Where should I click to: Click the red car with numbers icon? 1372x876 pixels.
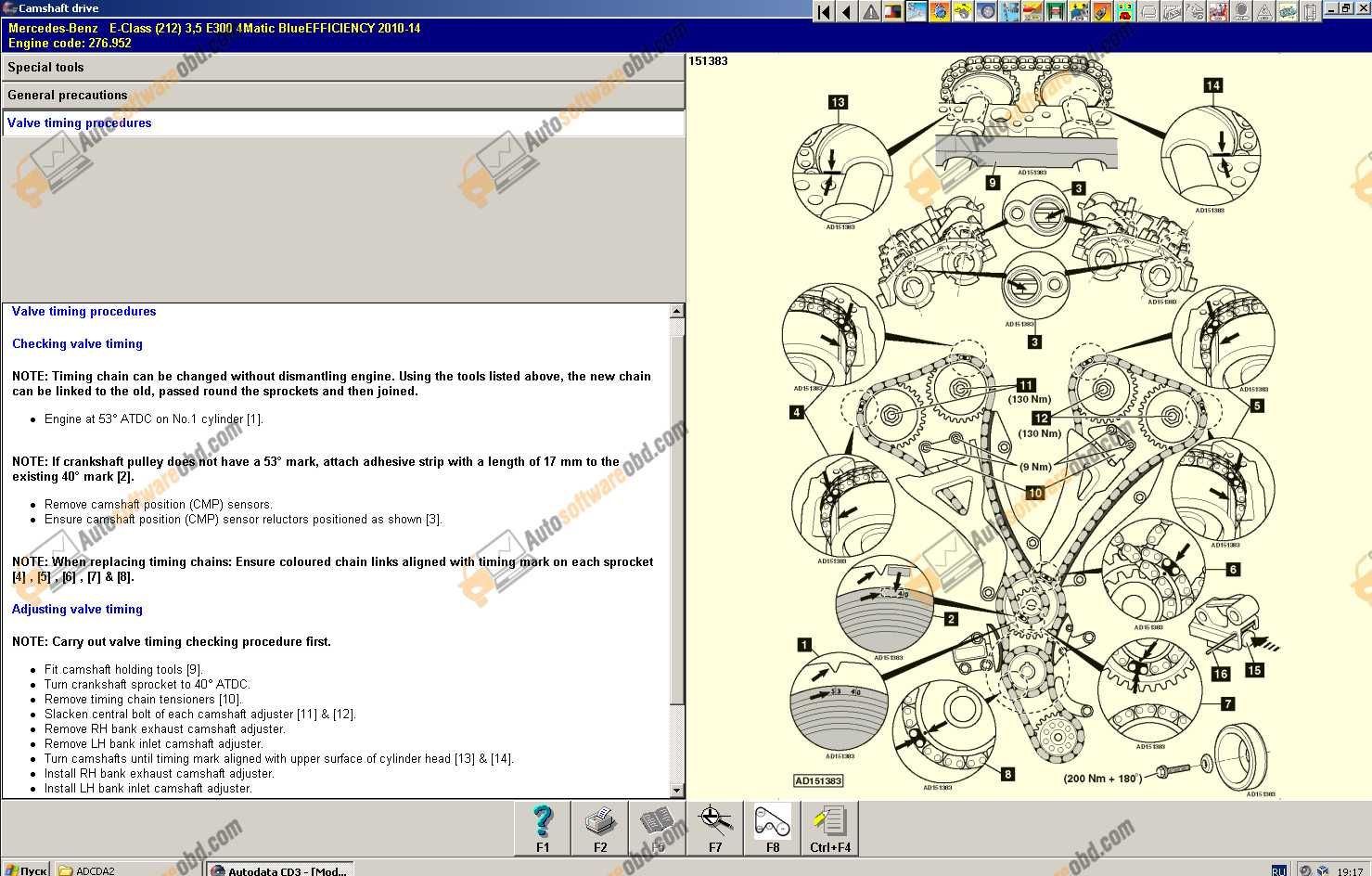(x=1125, y=11)
